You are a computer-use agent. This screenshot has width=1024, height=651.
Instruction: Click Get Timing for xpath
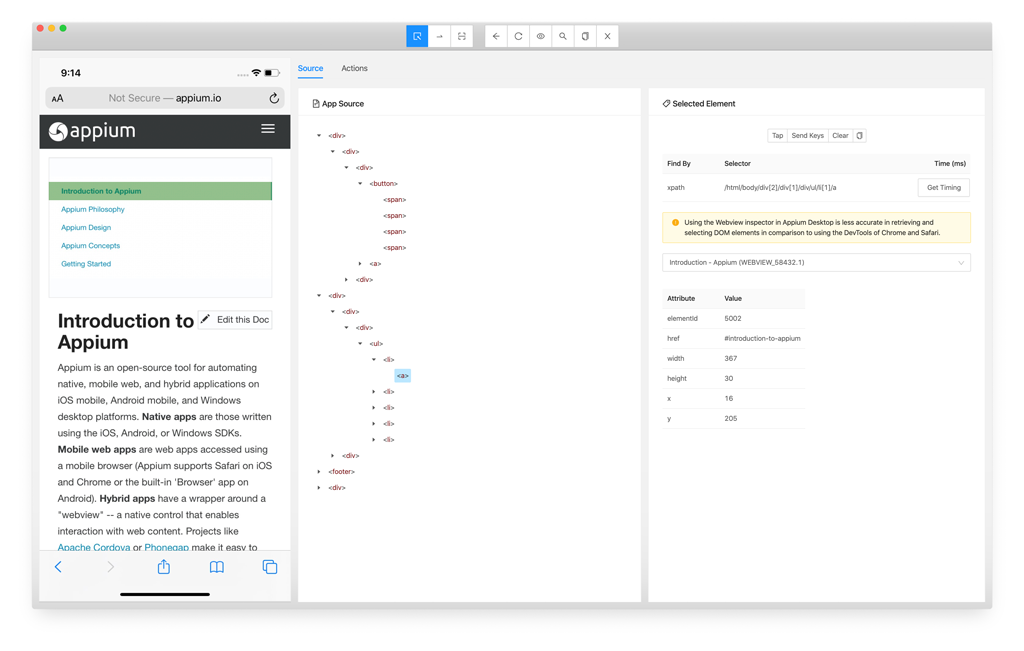(944, 187)
